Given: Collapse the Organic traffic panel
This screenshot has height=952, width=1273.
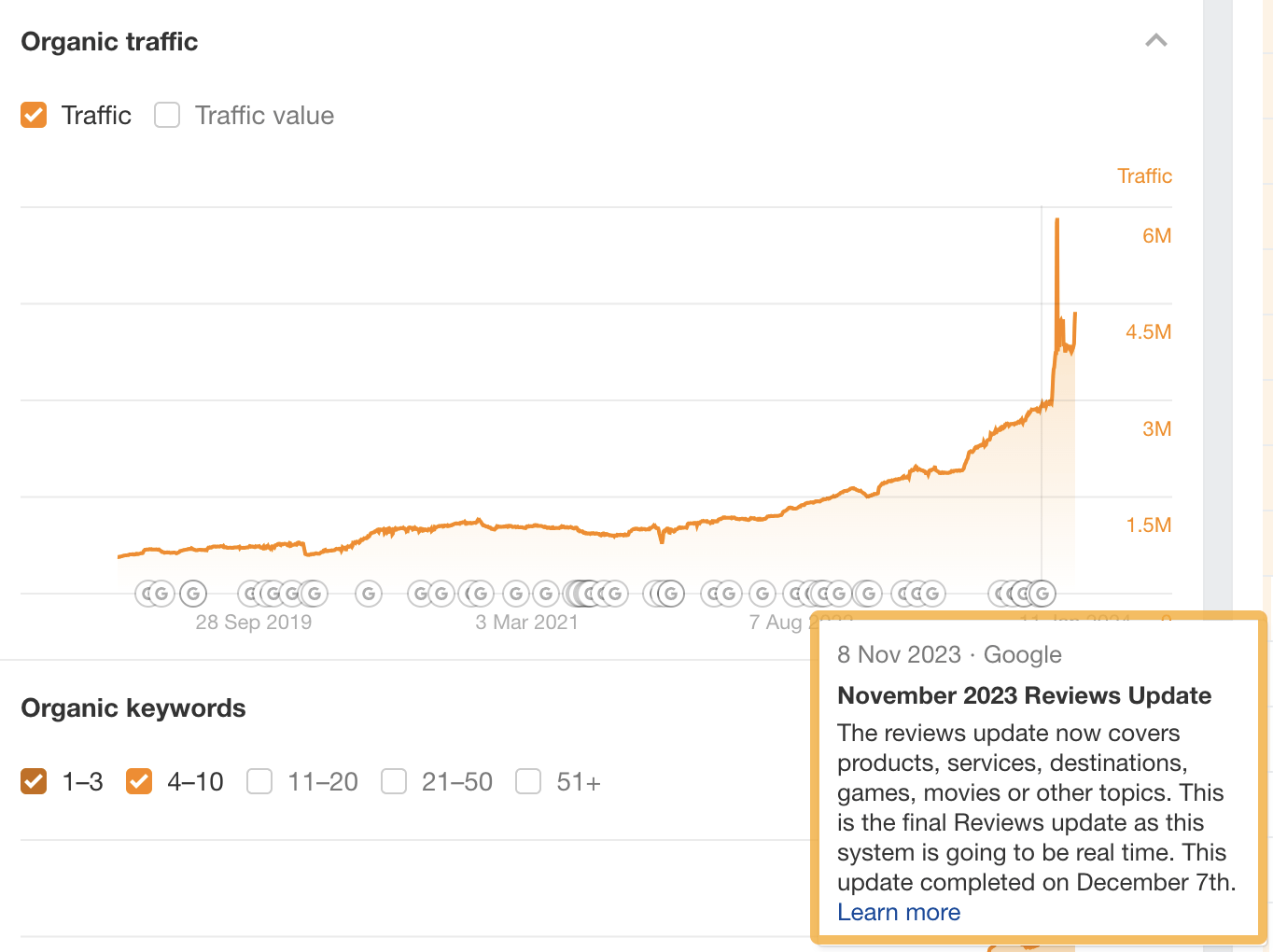Looking at the screenshot, I should point(1156,41).
